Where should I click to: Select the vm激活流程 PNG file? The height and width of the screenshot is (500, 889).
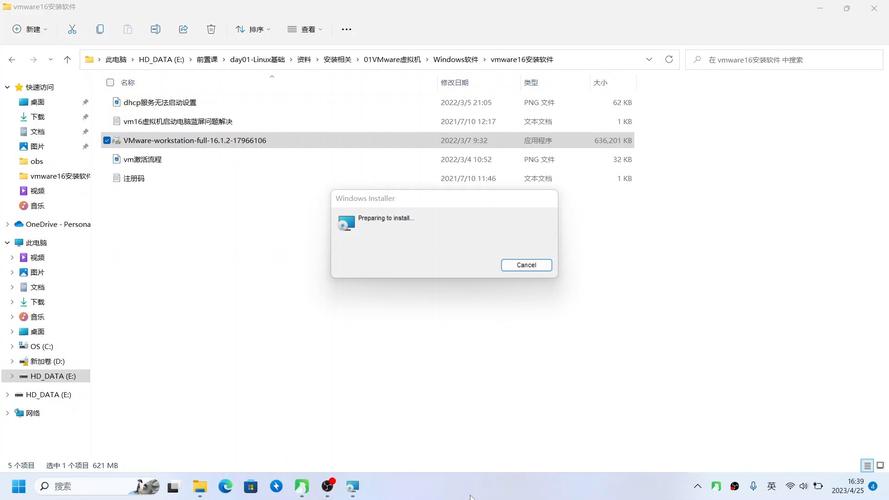[x=142, y=159]
